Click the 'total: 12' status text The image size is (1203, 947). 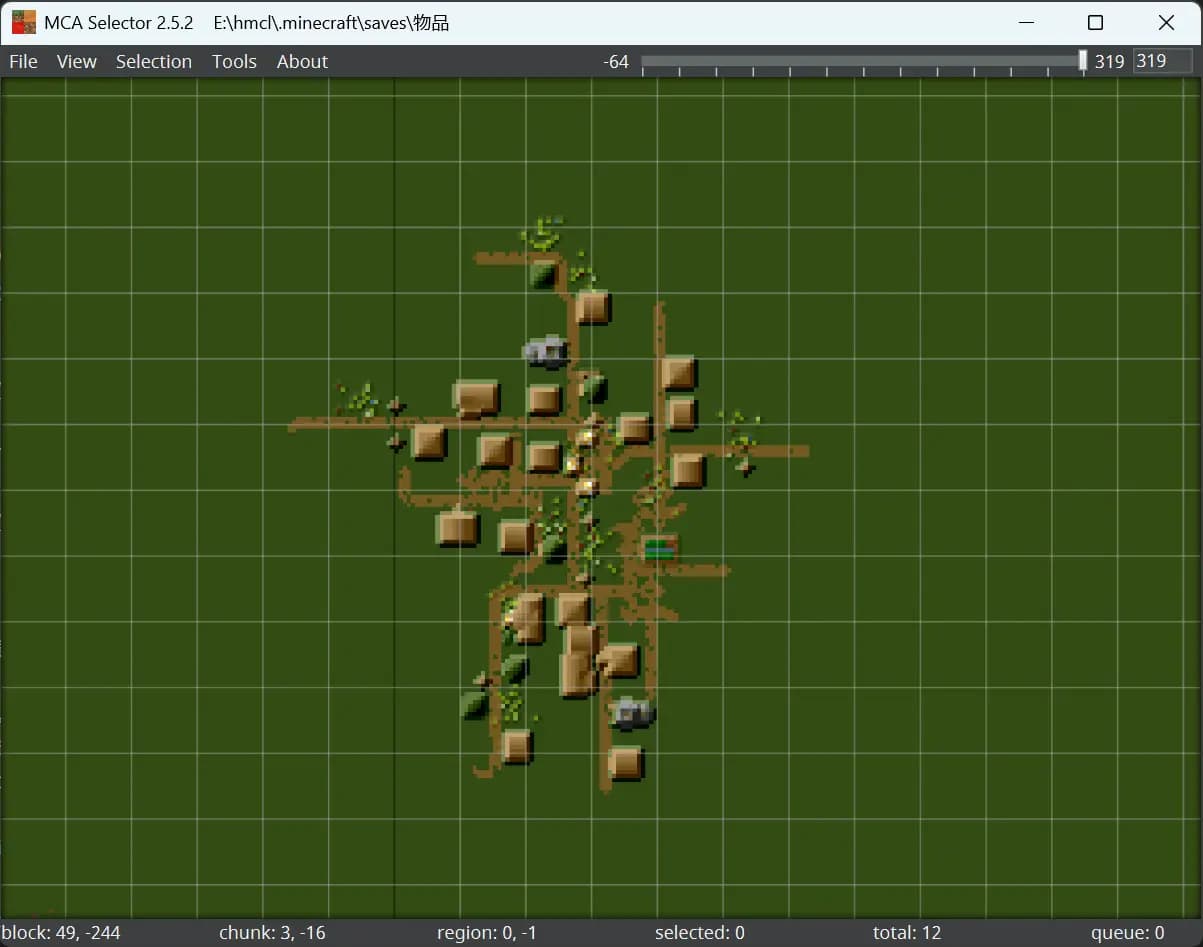click(x=907, y=932)
